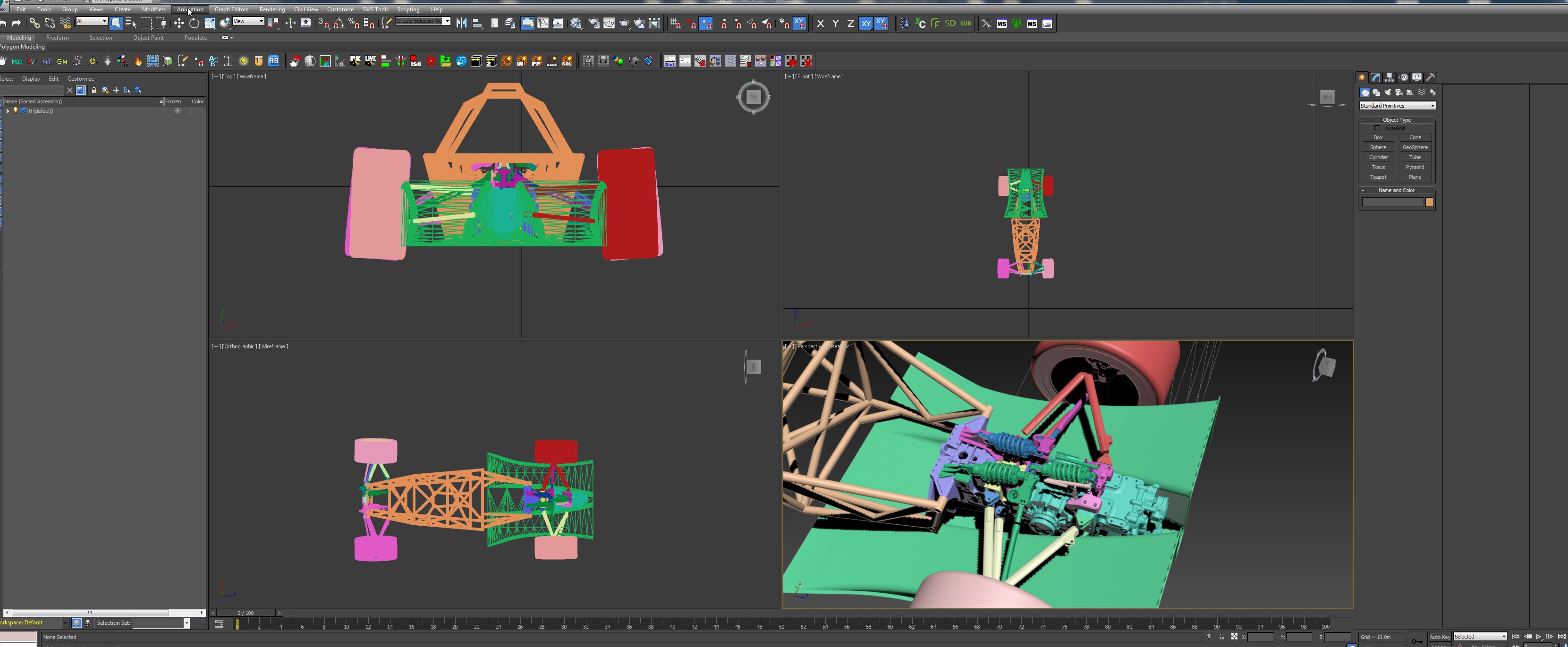Screen dimensions: 1568x647
Task: Enable the AutoGrid checkbox
Action: (x=1377, y=128)
